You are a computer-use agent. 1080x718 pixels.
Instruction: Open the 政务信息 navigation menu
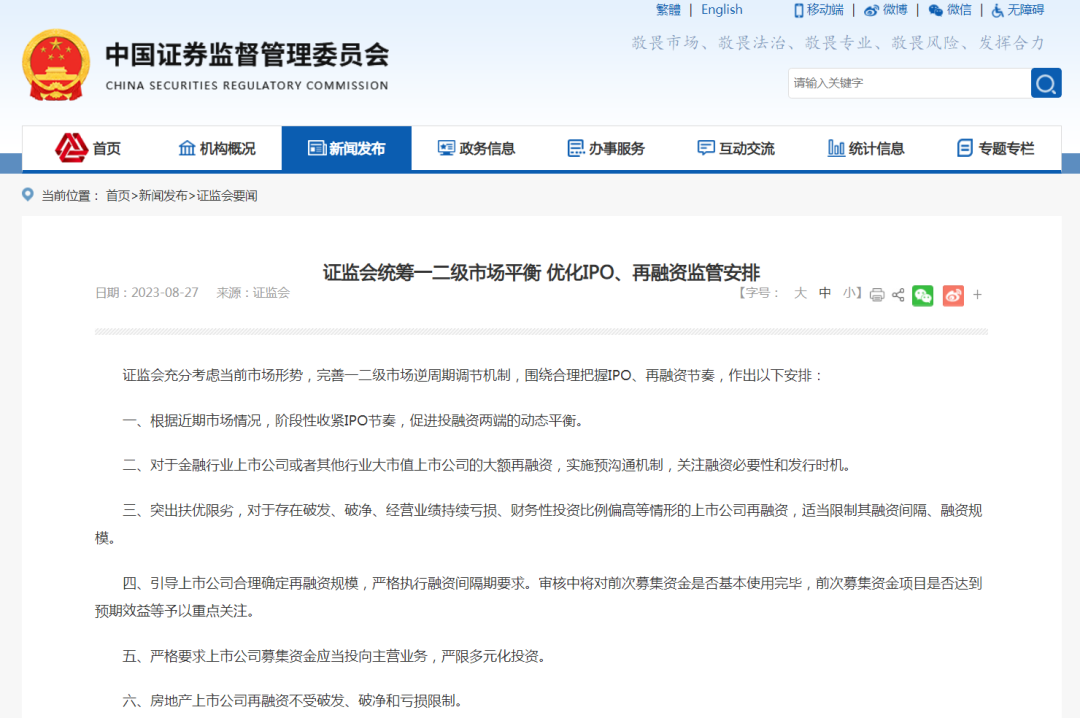(476, 148)
